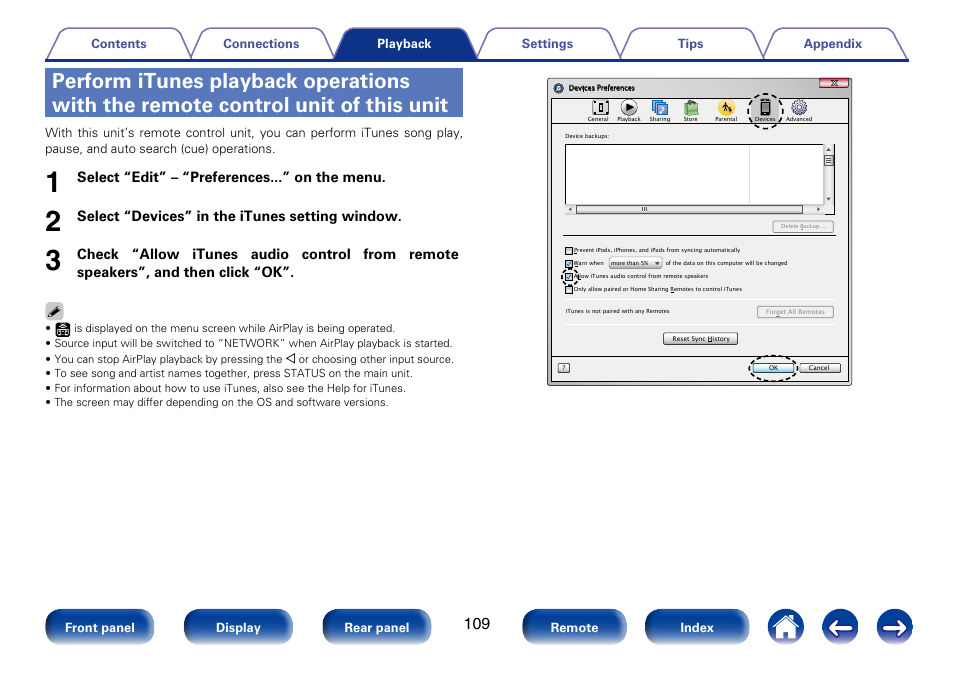Open the Sharing preferences icon
The height and width of the screenshot is (673, 954).
pos(660,110)
